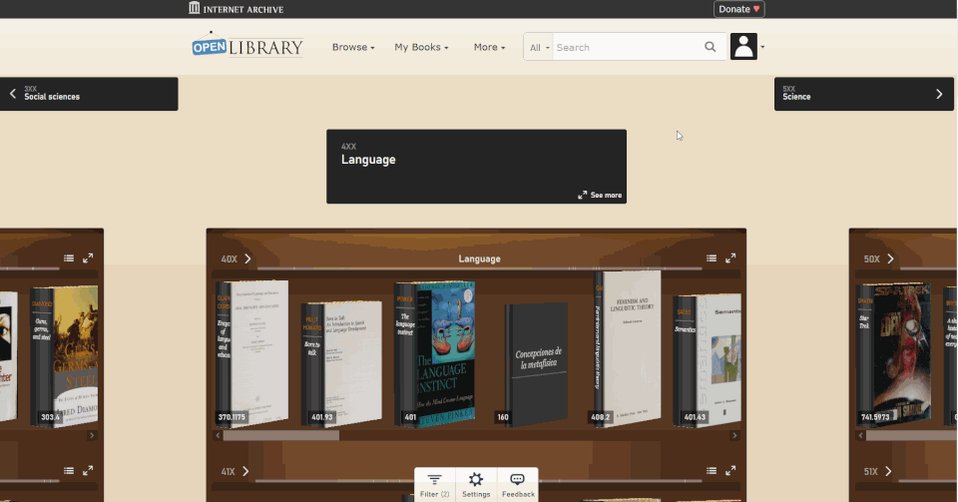Viewport: 958px width, 502px height.
Task: Click the left scroll arrow on 50X shelf
Action: 860,435
